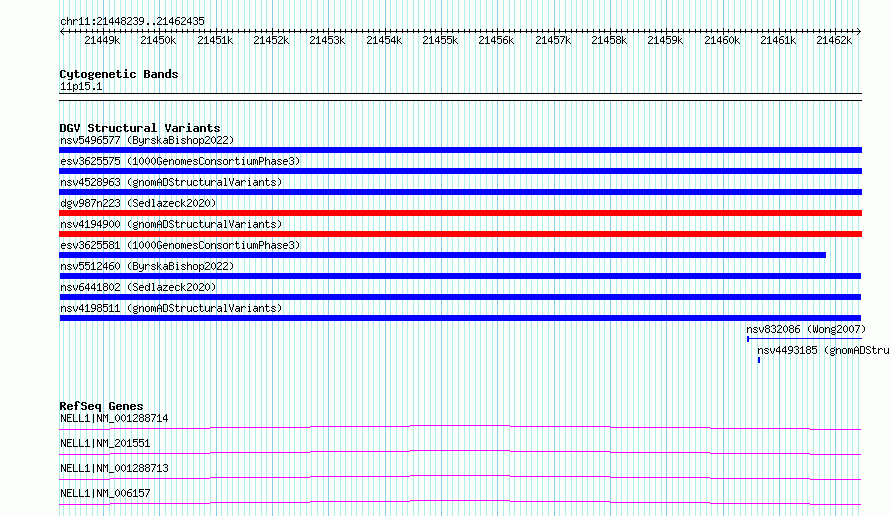Select the 21462k ruler tick label
Screen dimensions: 890x516
tap(834, 40)
